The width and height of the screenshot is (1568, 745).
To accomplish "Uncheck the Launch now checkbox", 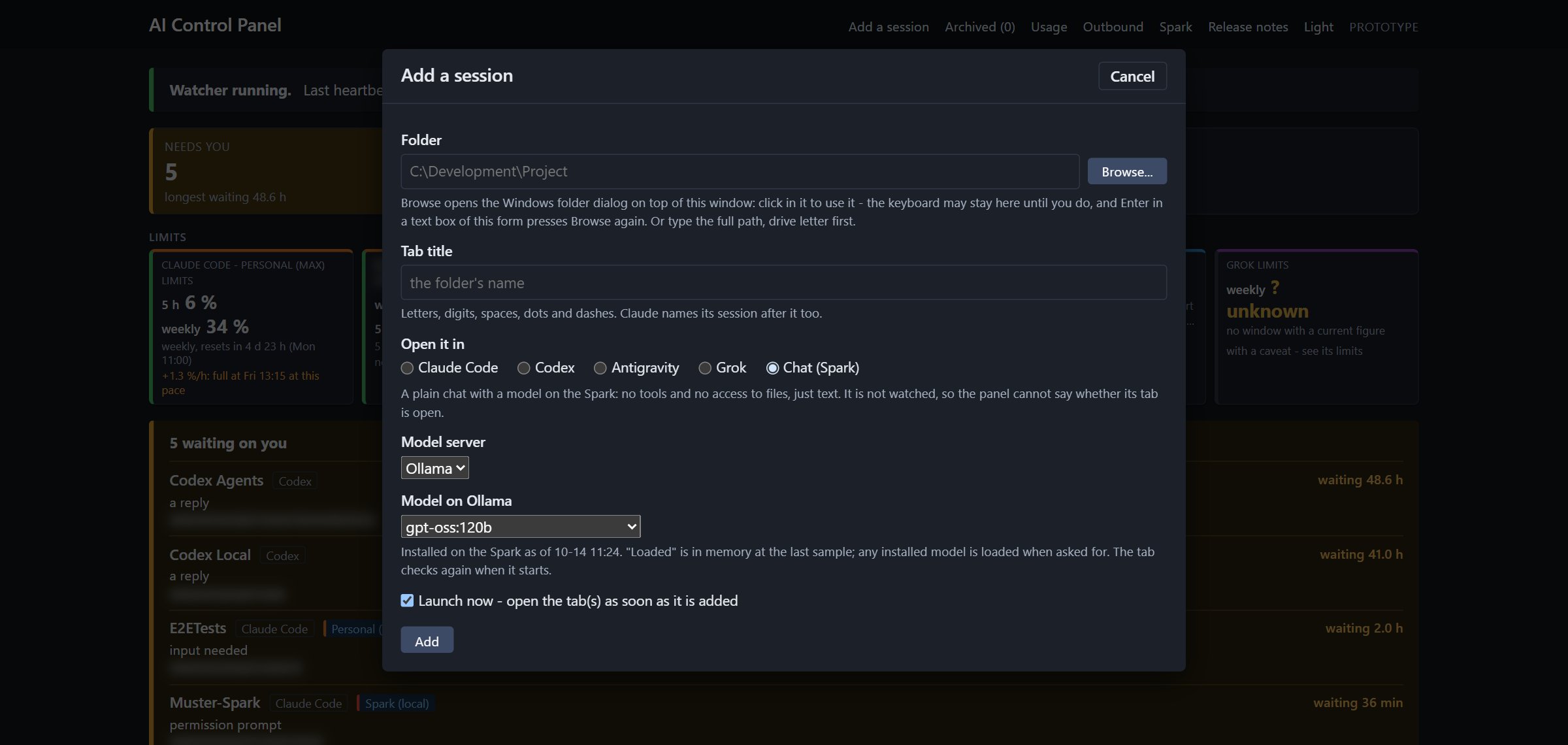I will point(407,601).
